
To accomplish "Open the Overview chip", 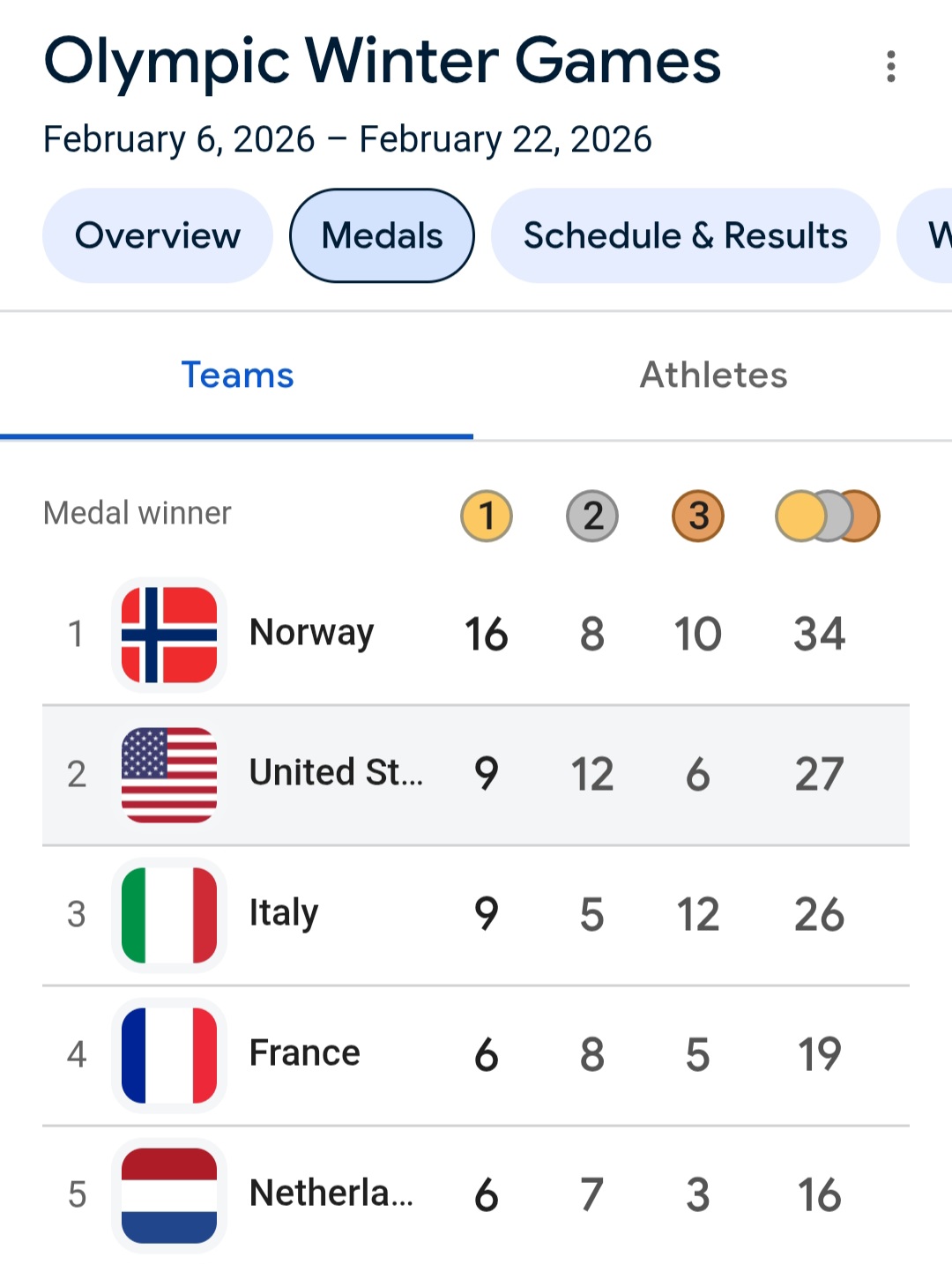I will pos(158,235).
